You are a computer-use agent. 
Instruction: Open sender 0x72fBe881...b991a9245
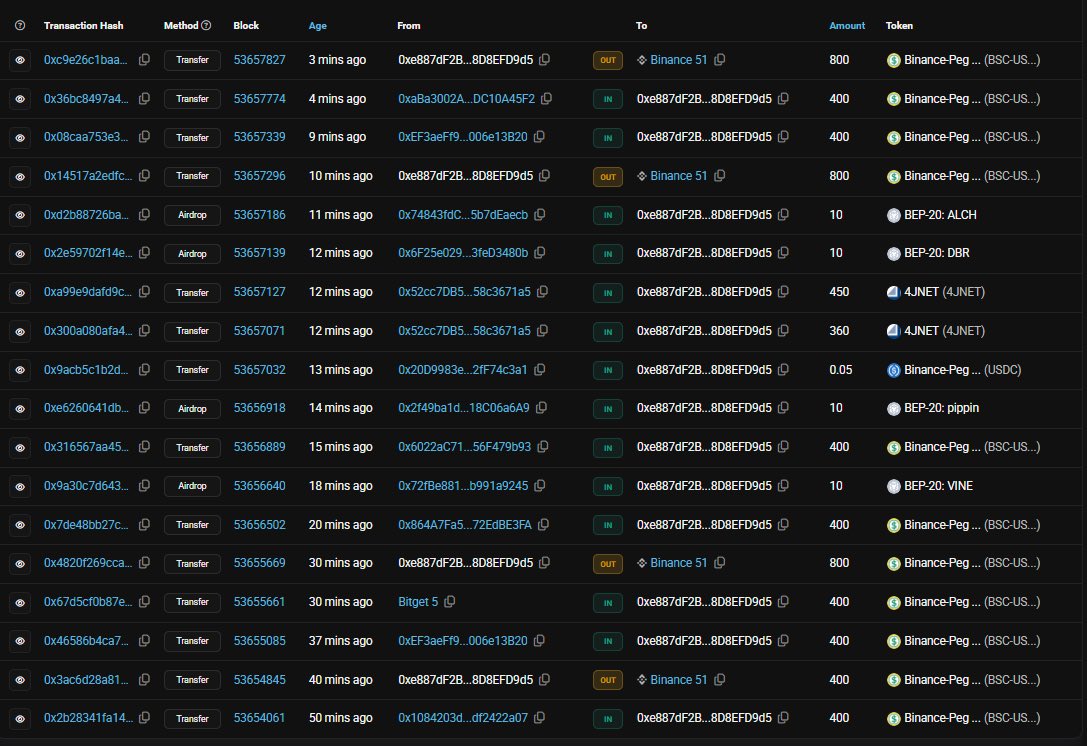click(463, 485)
